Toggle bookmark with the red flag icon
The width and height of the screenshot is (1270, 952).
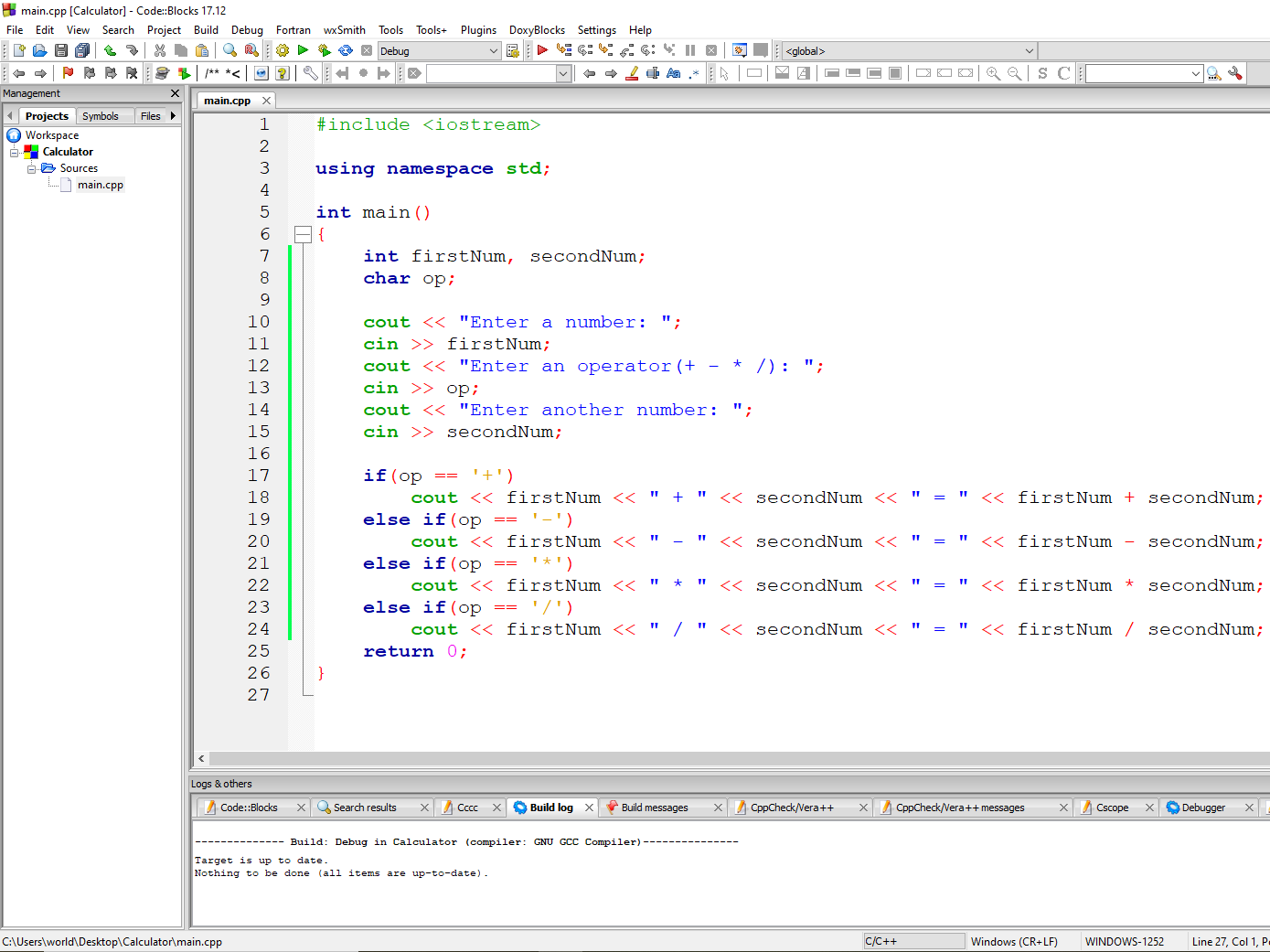coord(68,73)
